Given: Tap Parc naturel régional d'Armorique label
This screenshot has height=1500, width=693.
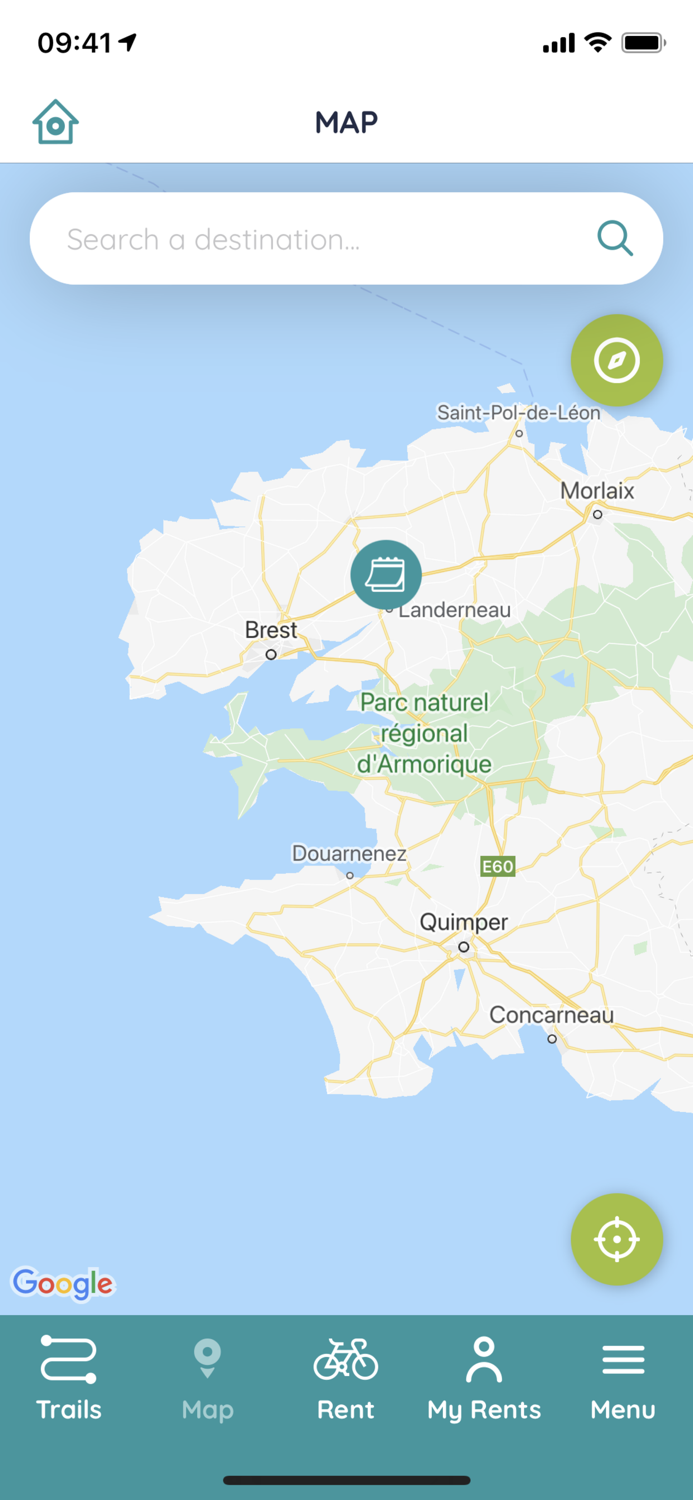Looking at the screenshot, I should coord(425,733).
